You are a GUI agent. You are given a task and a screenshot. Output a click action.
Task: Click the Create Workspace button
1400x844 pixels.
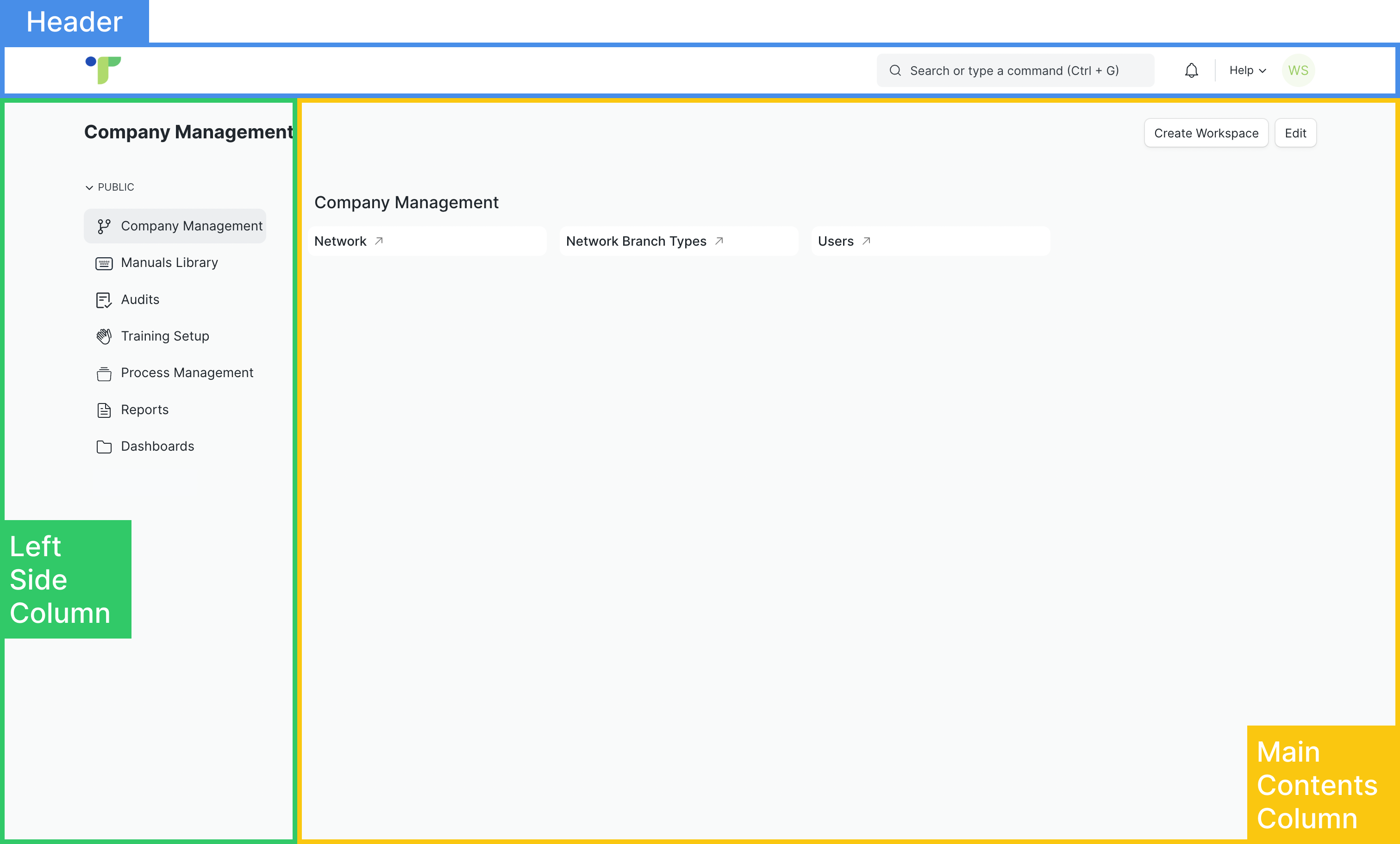tap(1206, 133)
